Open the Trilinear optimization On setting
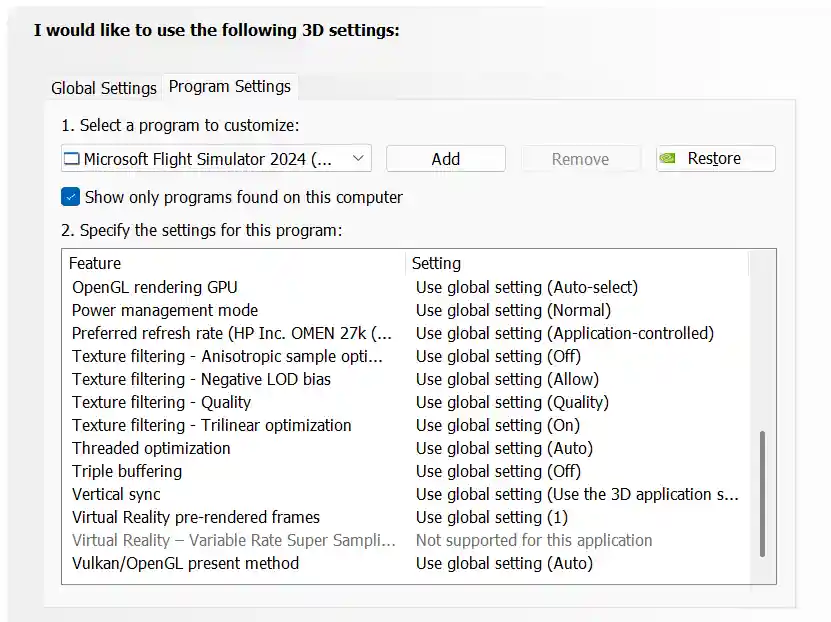Screen dimensions: 831x622 coord(498,425)
